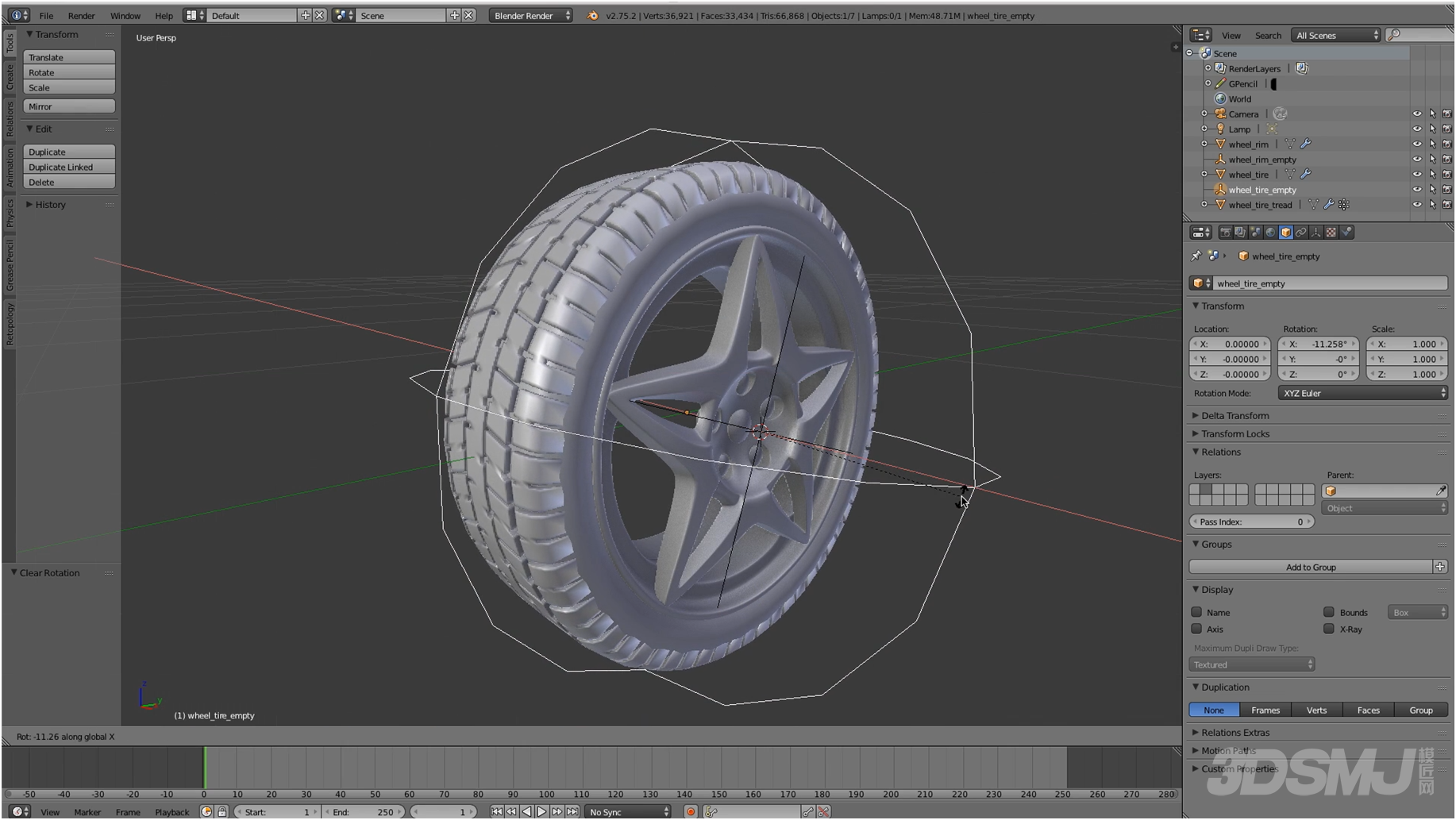Expand the Delta Transform panel
The width and height of the screenshot is (1456, 820).
(x=1235, y=415)
